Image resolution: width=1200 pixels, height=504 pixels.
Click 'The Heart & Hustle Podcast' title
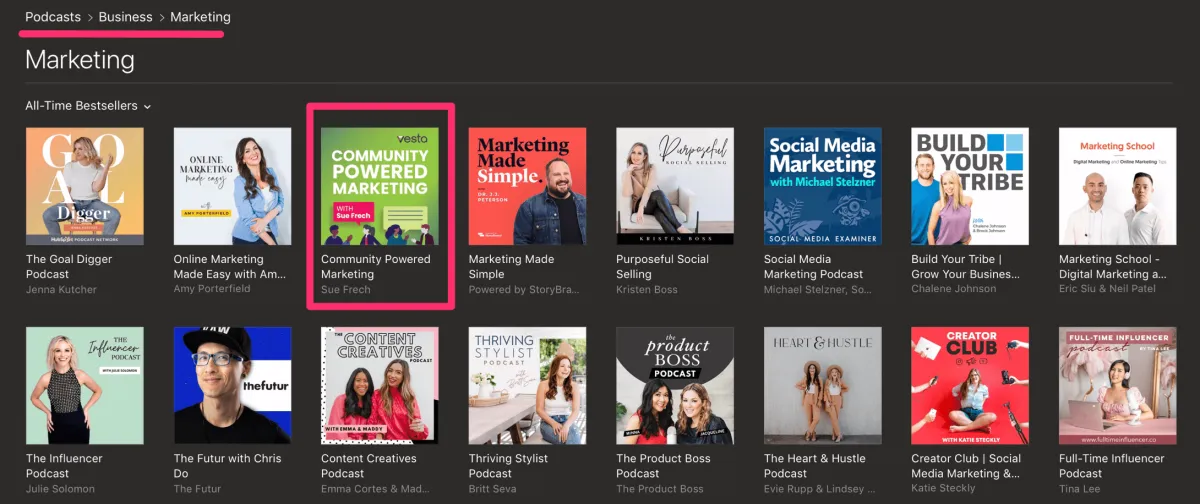tap(817, 465)
